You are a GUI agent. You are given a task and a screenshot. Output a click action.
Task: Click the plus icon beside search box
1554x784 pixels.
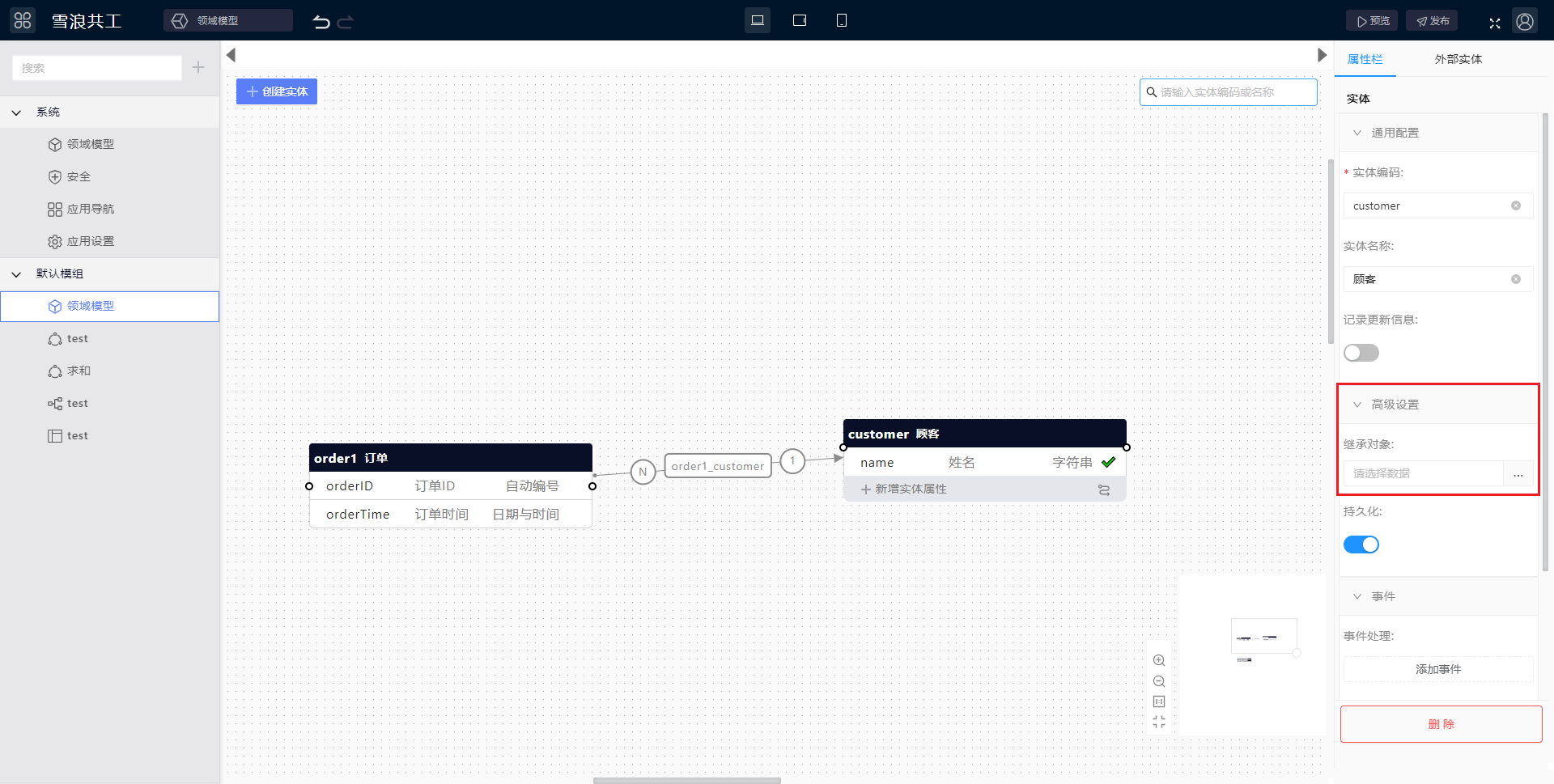coord(198,68)
